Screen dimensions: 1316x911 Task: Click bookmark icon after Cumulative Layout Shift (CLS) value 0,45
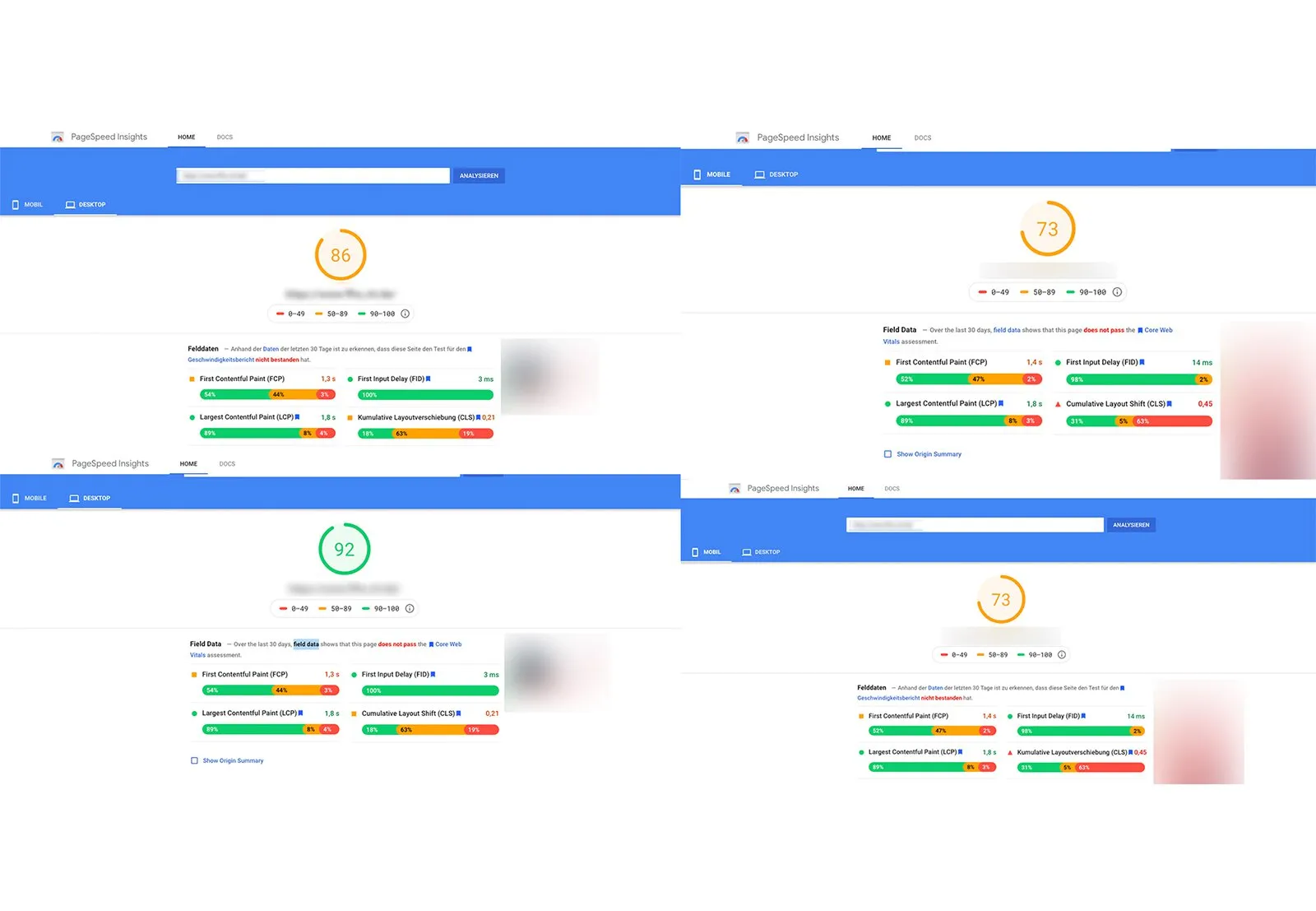(x=1169, y=403)
